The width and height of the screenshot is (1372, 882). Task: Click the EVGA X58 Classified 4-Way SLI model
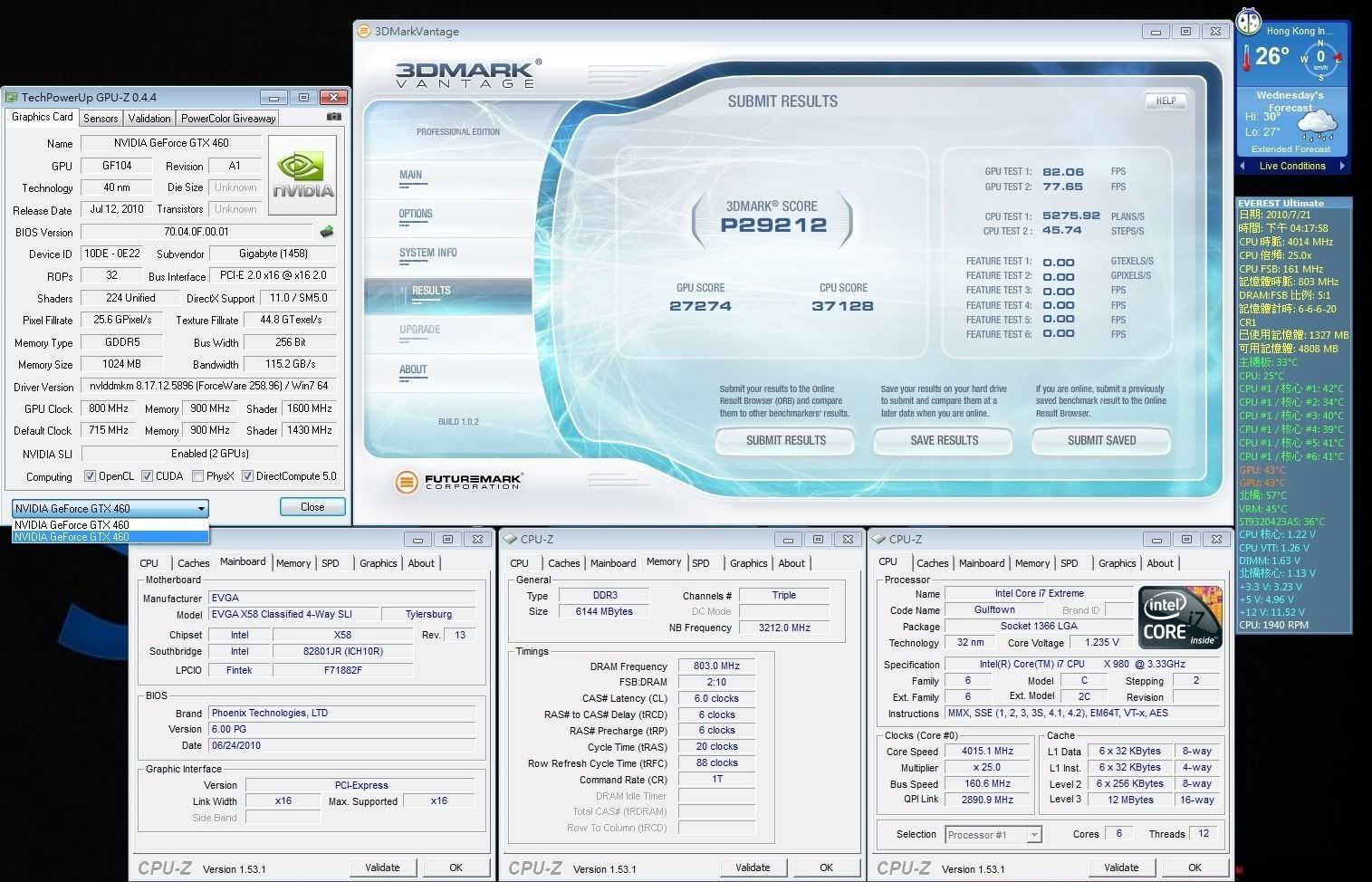point(293,614)
